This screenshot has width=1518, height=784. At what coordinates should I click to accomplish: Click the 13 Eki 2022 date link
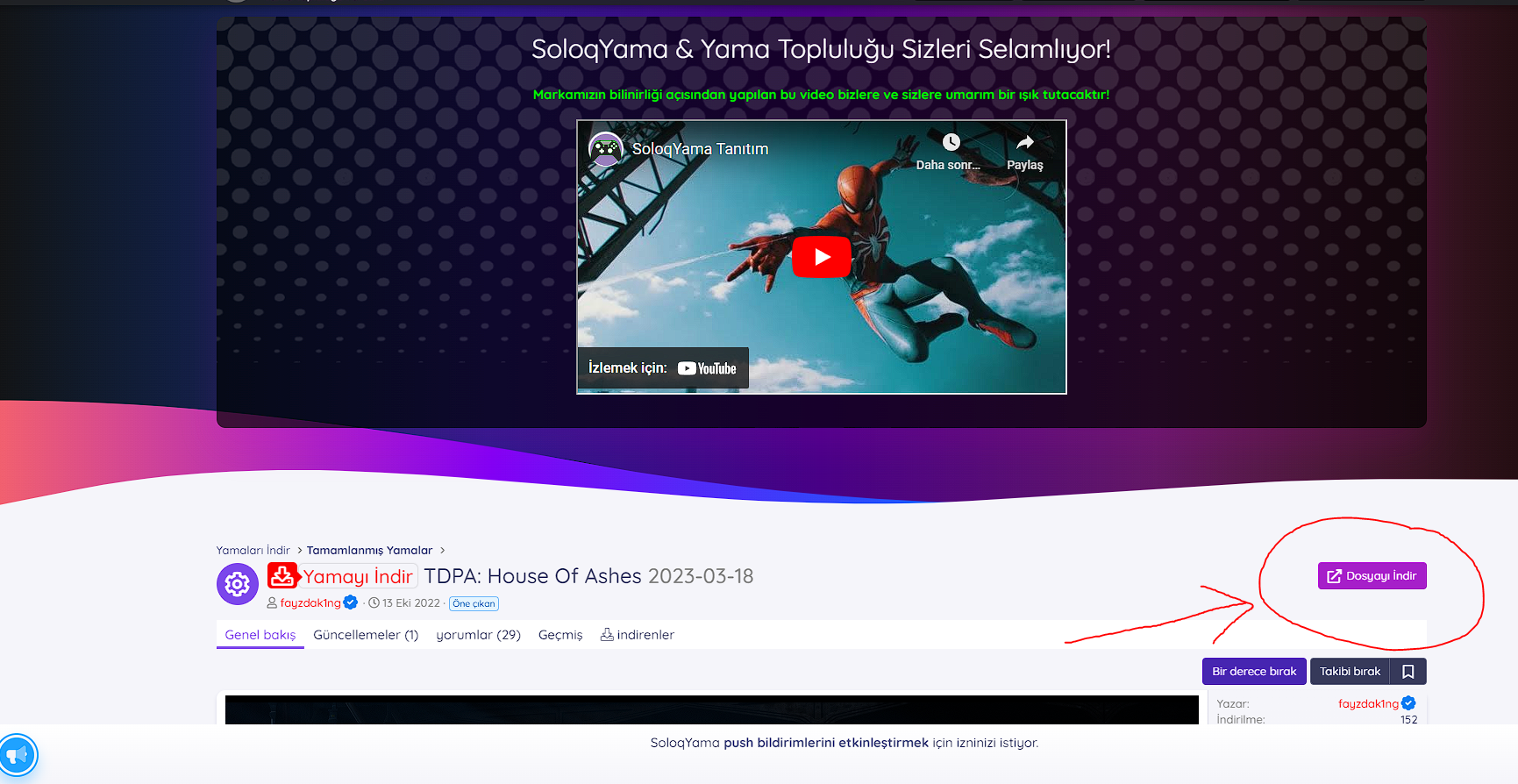click(411, 603)
